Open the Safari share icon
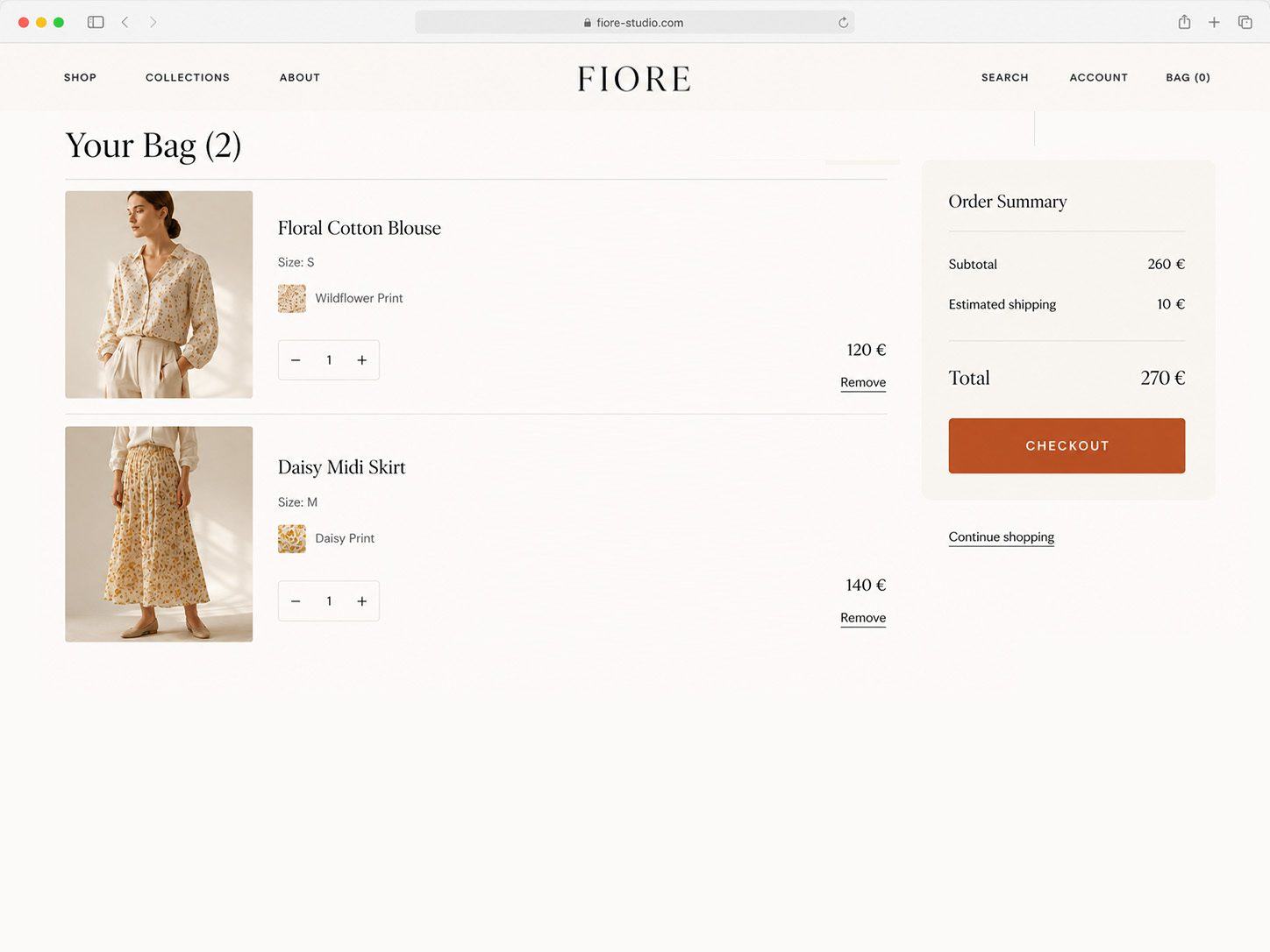This screenshot has width=1270, height=952. pyautogui.click(x=1184, y=22)
